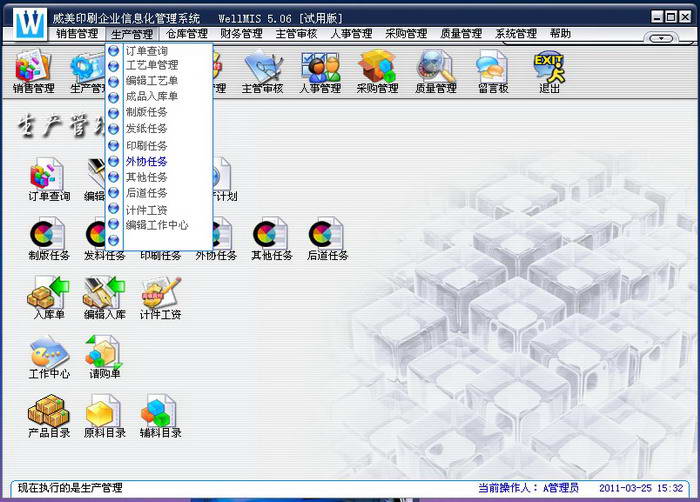Click the 采购管理 toolbar icon

point(377,71)
